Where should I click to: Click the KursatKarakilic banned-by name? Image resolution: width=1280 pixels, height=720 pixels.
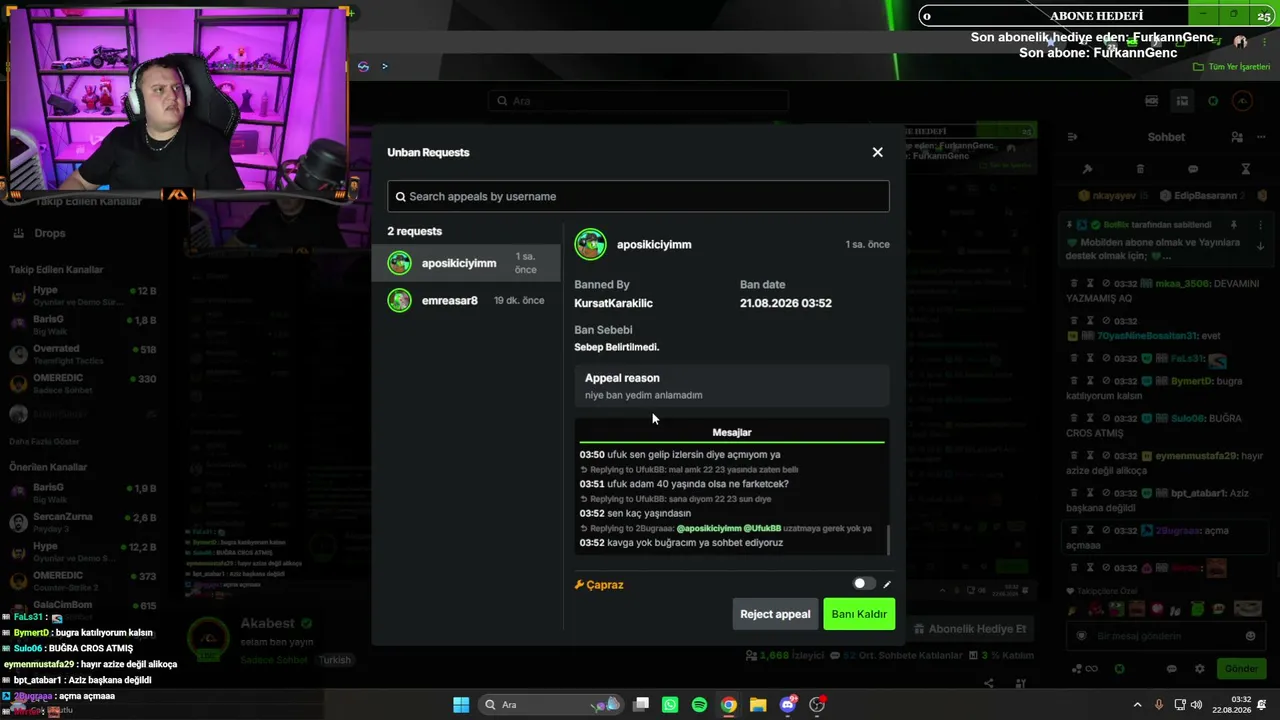pyautogui.click(x=613, y=303)
